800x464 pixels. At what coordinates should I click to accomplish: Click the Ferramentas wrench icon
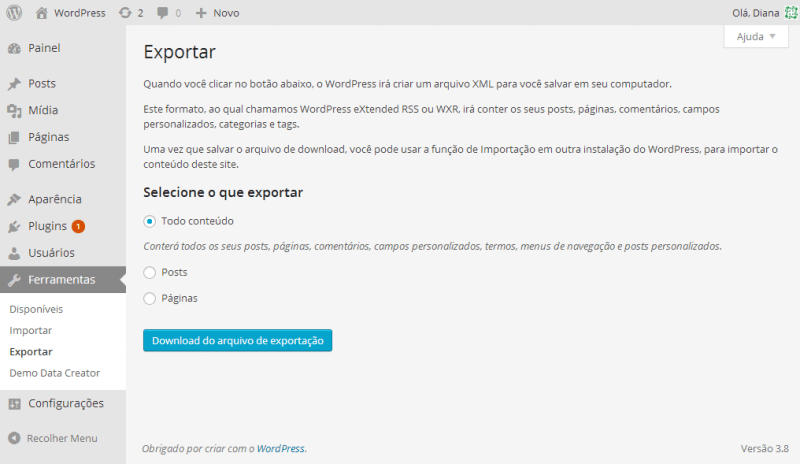coord(14,280)
